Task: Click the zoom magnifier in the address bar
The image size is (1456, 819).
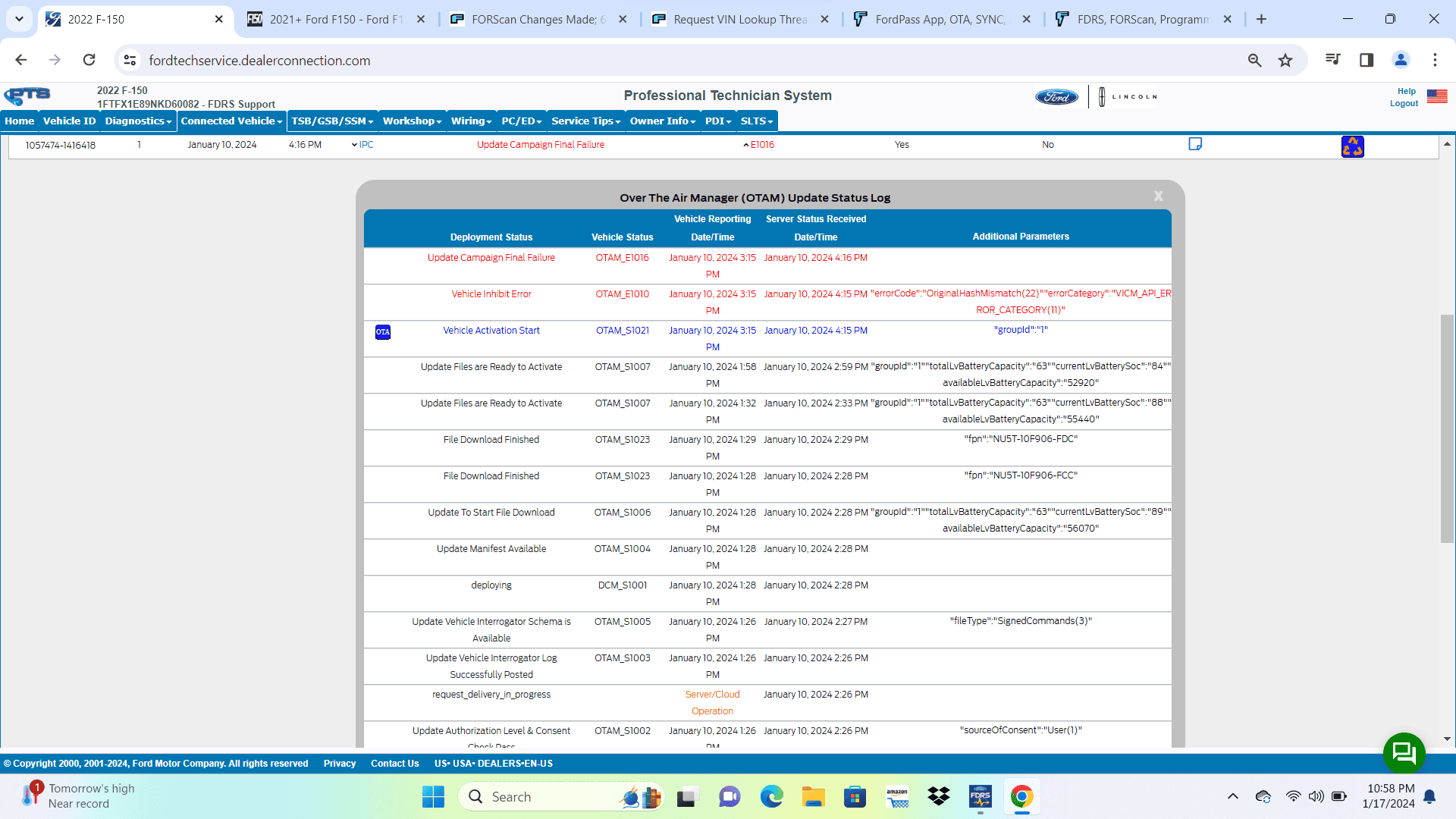Action: (1255, 60)
